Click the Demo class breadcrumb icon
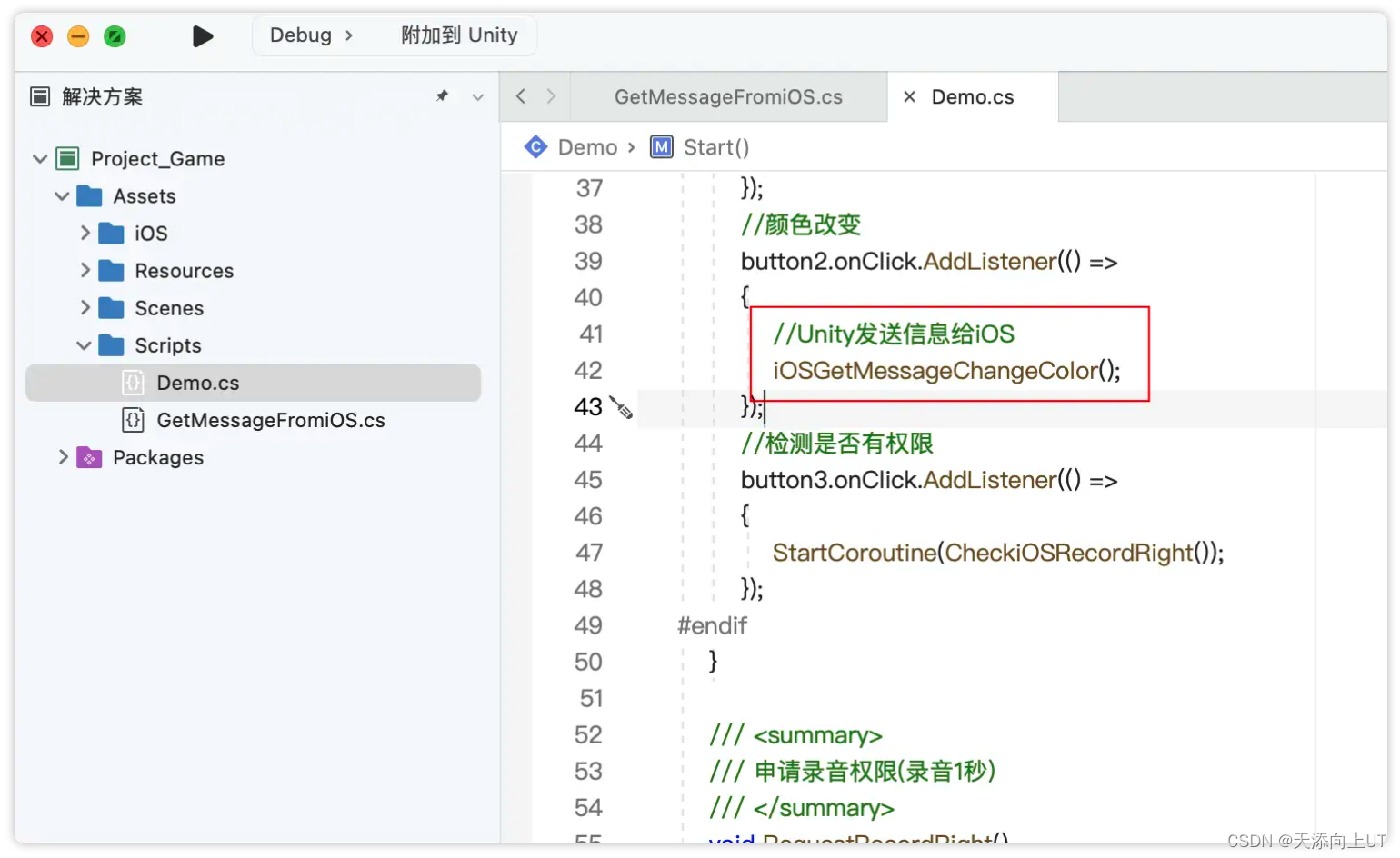 tap(536, 146)
